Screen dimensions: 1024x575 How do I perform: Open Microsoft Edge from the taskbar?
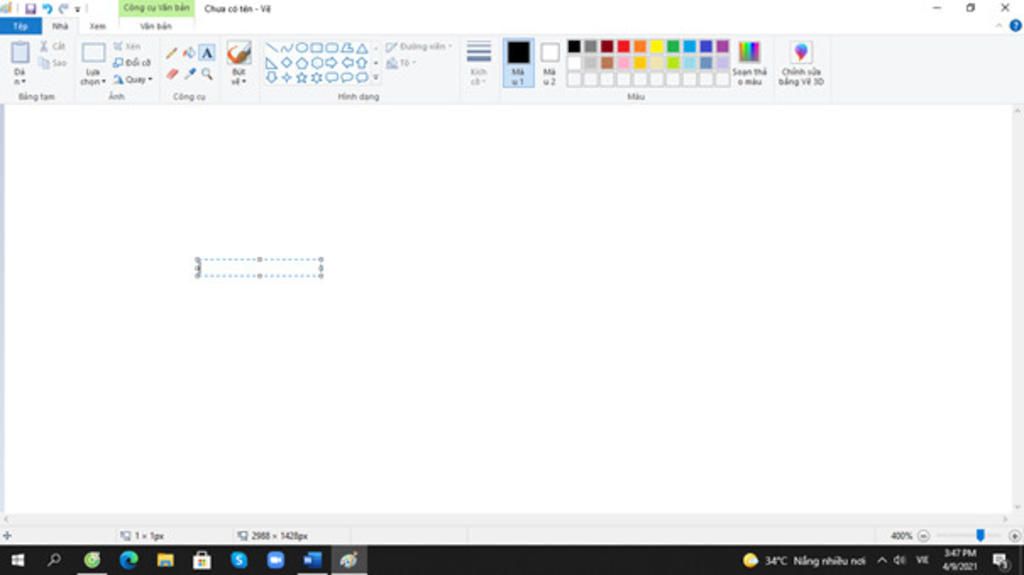(x=129, y=560)
